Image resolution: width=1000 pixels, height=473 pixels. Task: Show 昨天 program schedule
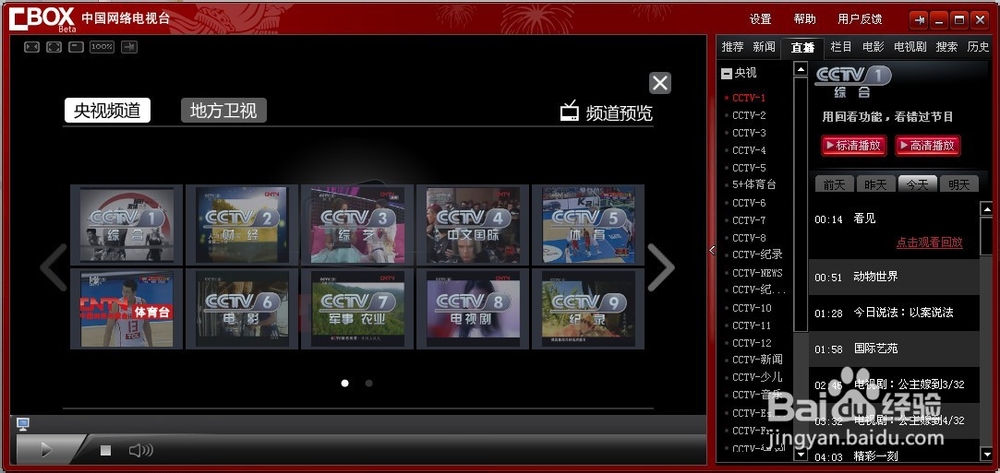point(876,184)
